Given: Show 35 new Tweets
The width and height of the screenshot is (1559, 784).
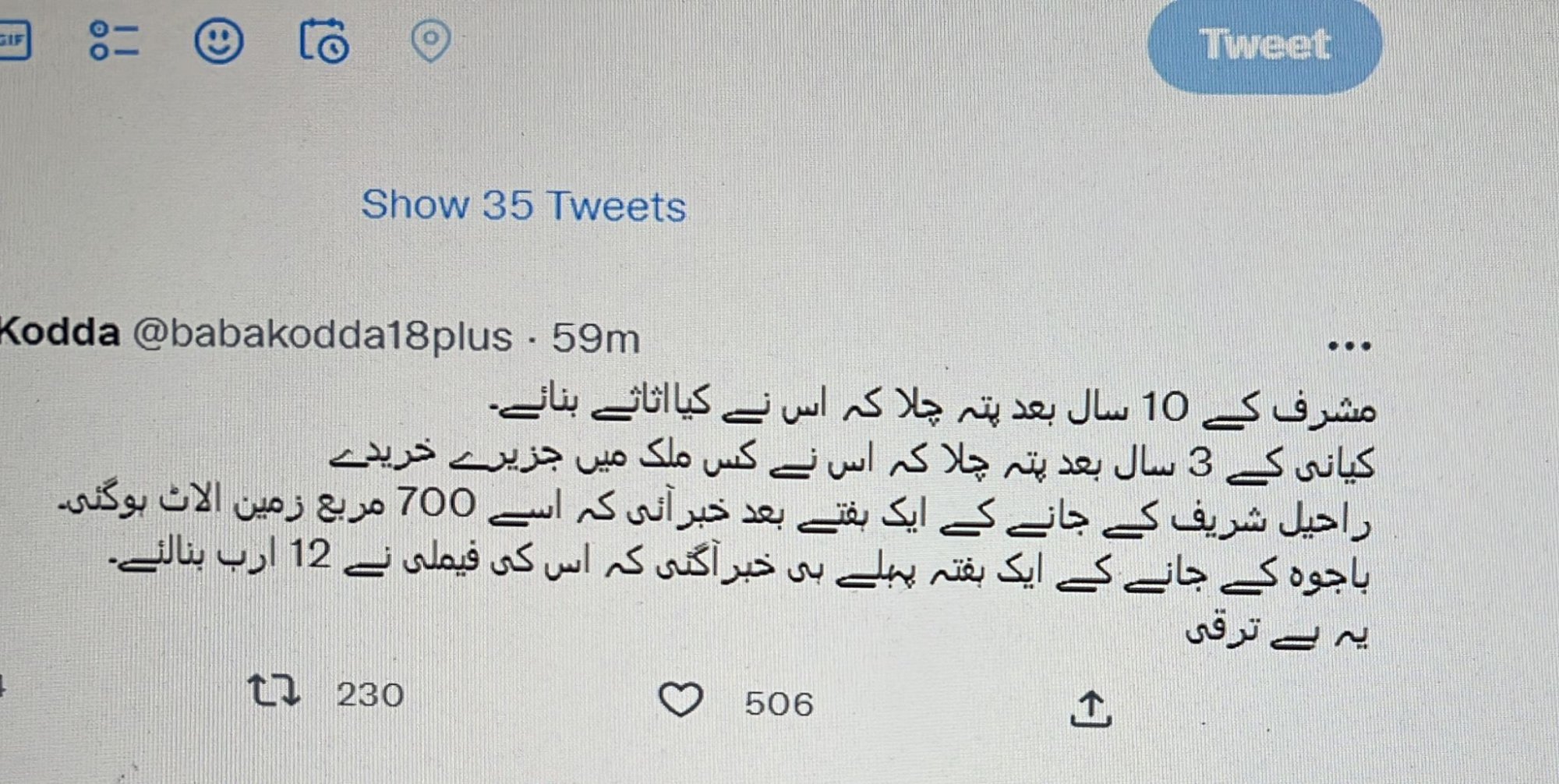Looking at the screenshot, I should tap(524, 206).
